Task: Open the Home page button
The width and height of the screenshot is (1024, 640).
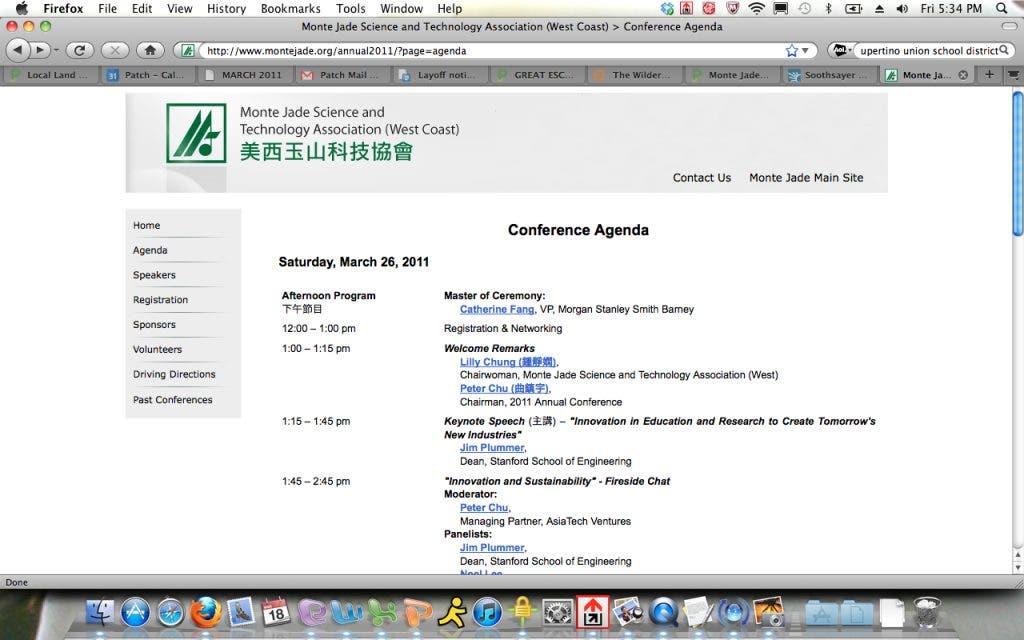Action: (150, 50)
